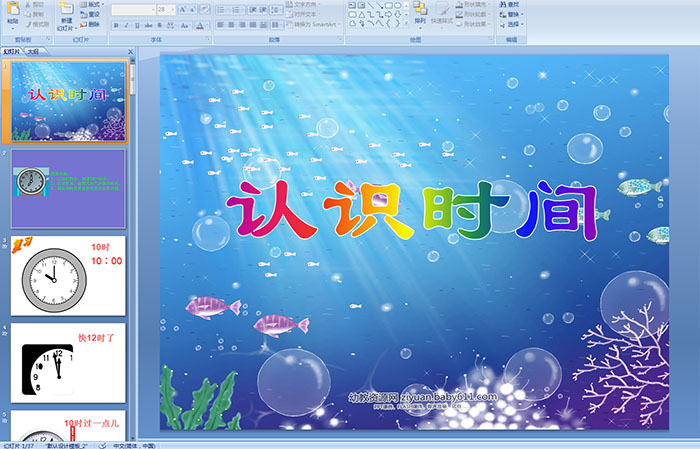This screenshot has height=449, width=700.
Task: Apply bulleted list
Action: click(223, 9)
